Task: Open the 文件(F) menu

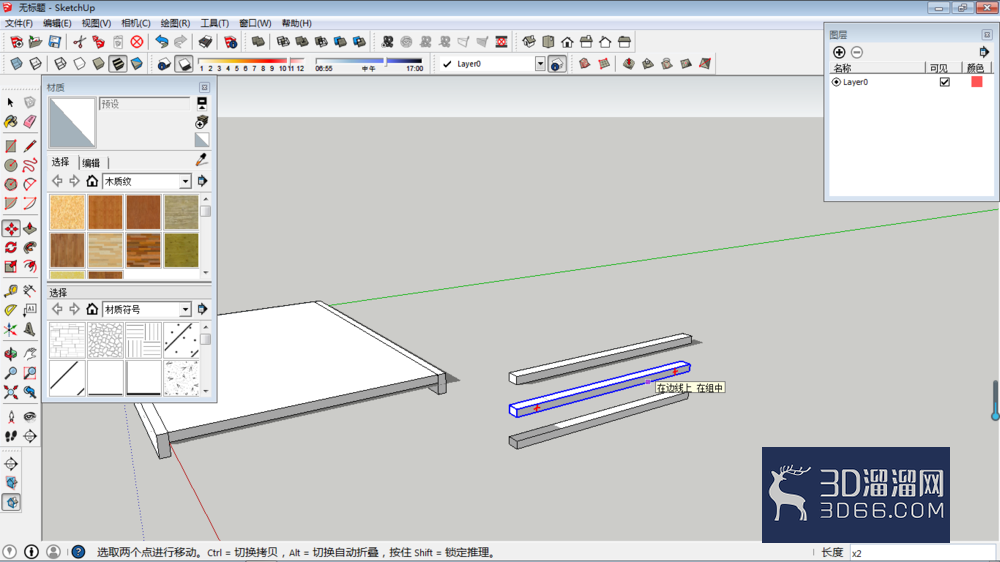Action: [x=18, y=23]
